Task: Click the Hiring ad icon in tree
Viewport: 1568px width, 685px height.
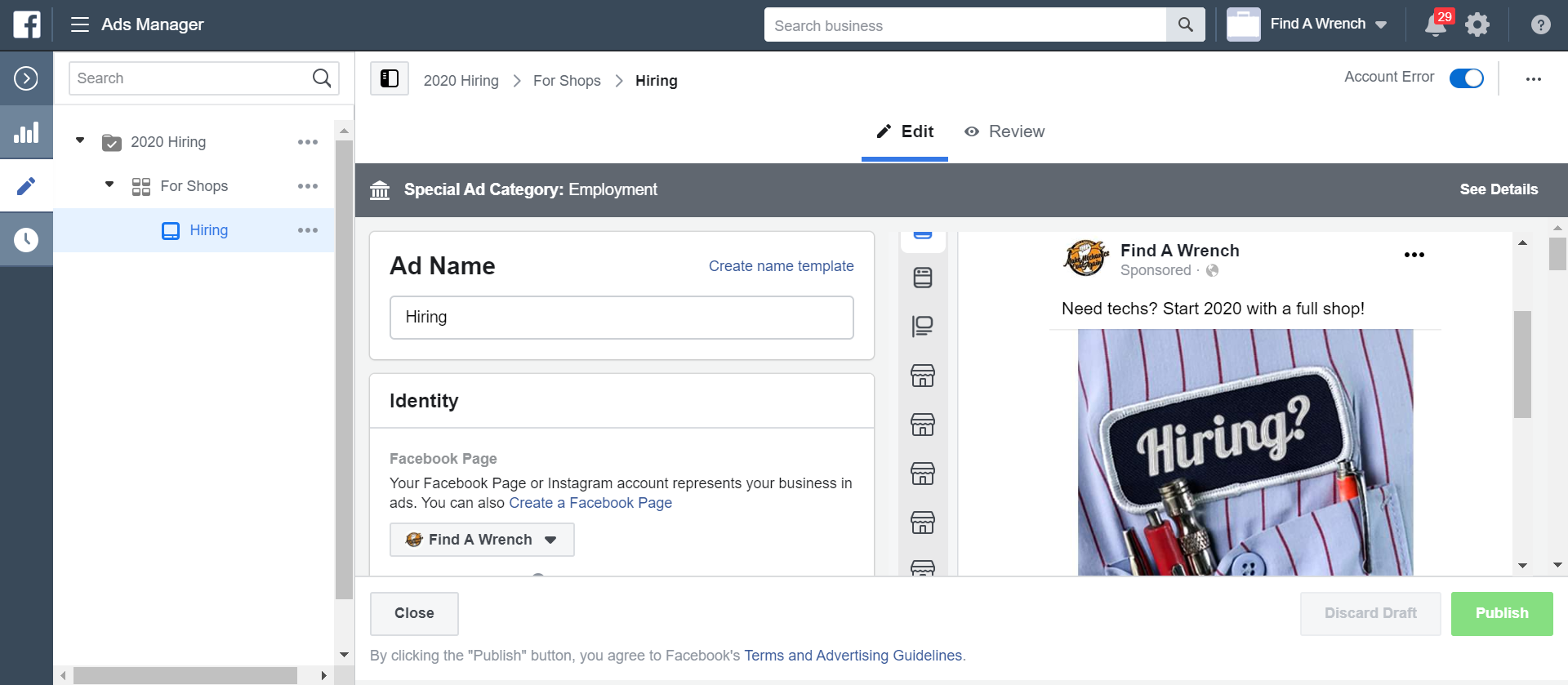Action: tap(171, 231)
